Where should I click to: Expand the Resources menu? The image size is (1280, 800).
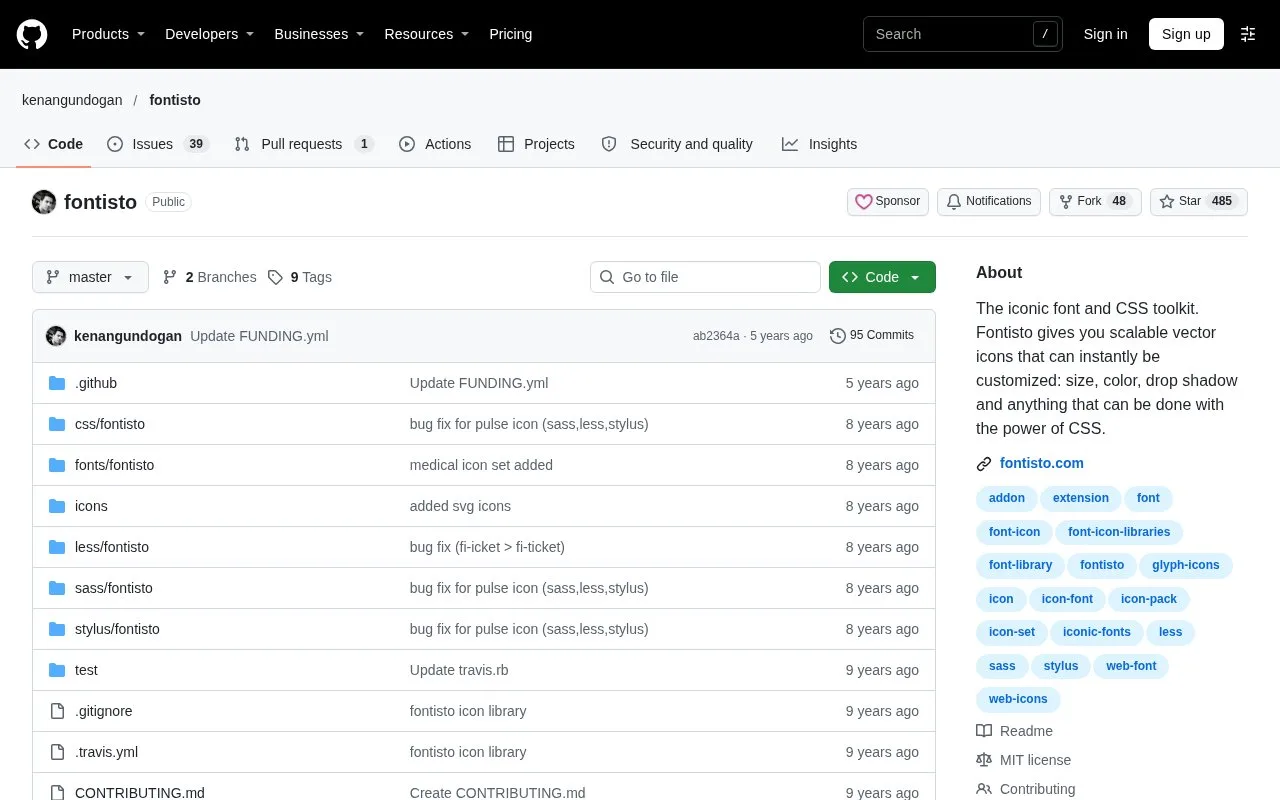tap(427, 34)
